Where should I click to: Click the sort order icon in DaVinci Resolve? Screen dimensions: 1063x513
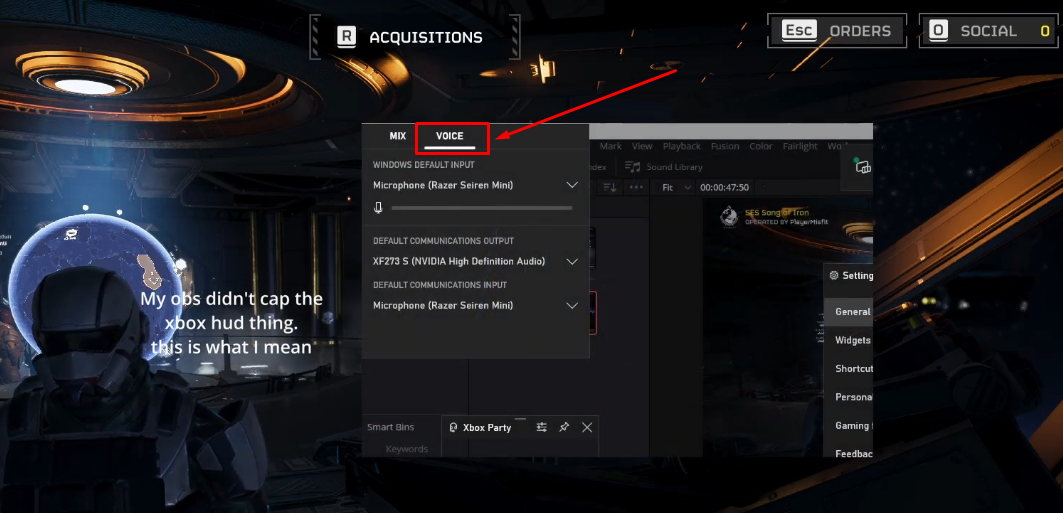coord(609,187)
